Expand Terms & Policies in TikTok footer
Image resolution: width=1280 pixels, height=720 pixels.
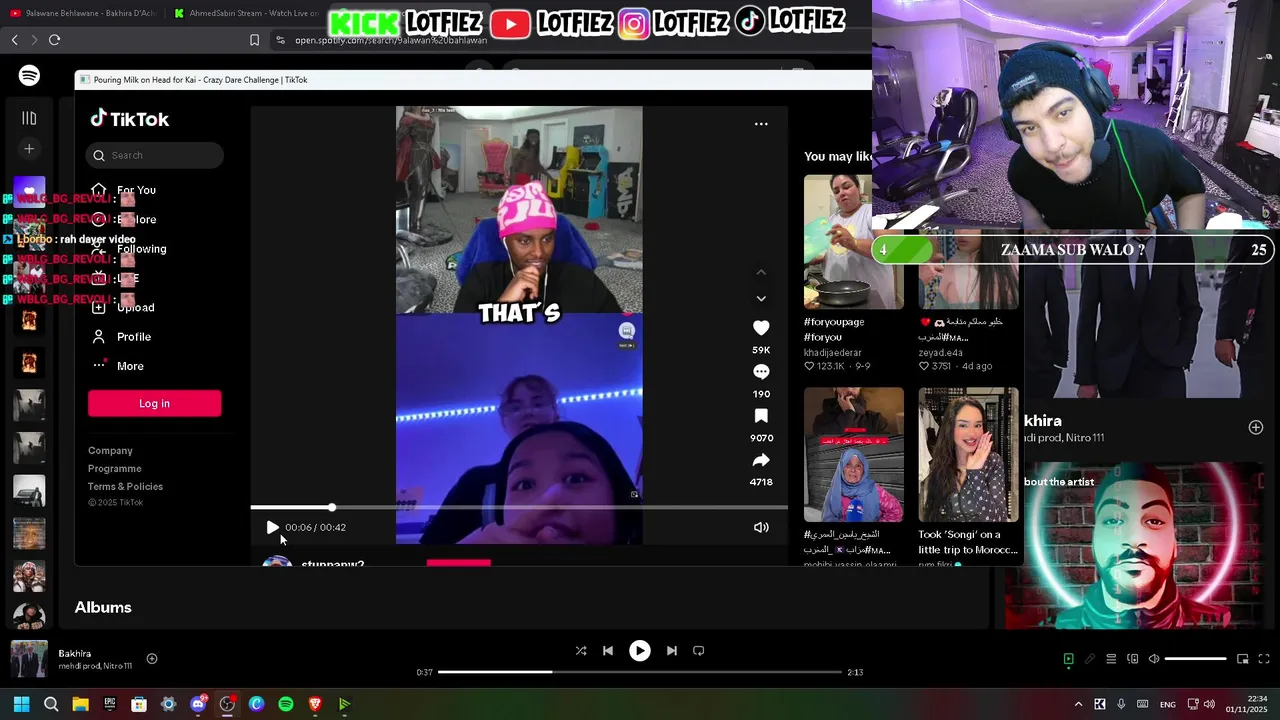125,487
